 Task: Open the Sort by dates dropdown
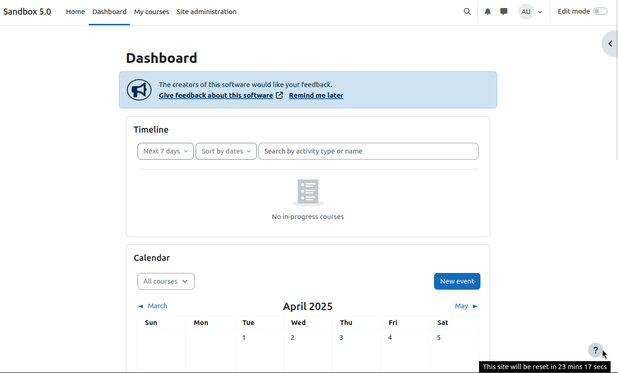pyautogui.click(x=226, y=151)
